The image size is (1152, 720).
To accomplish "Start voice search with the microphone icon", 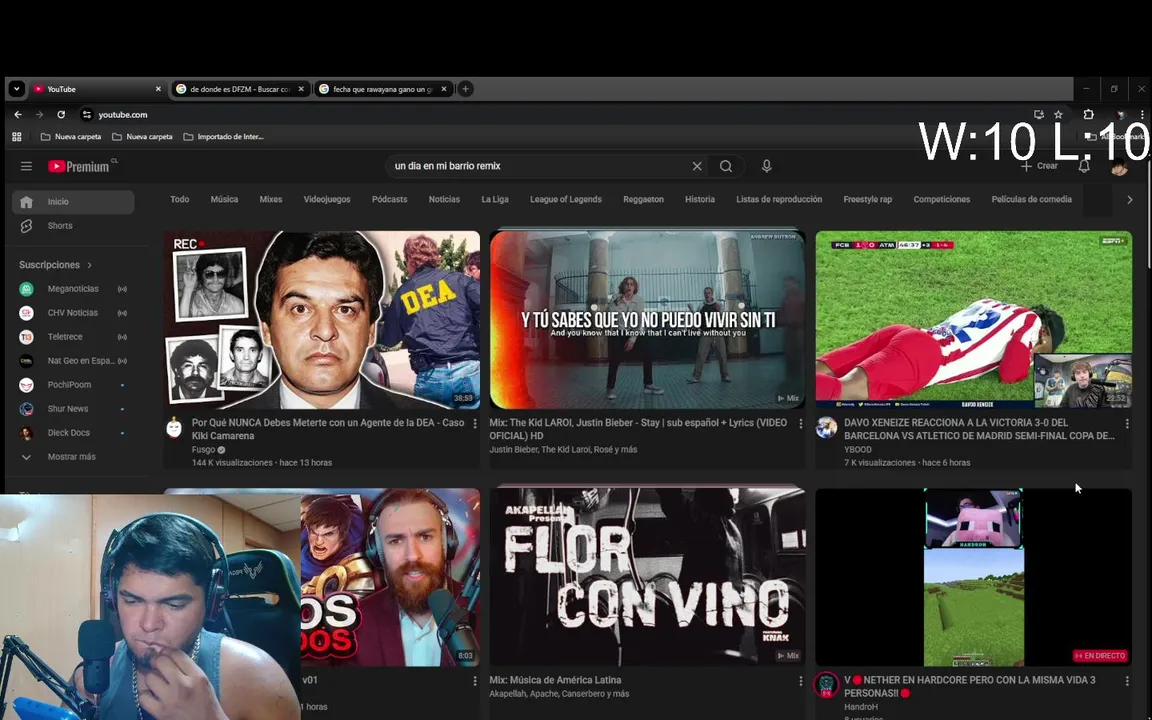I will pos(766,166).
